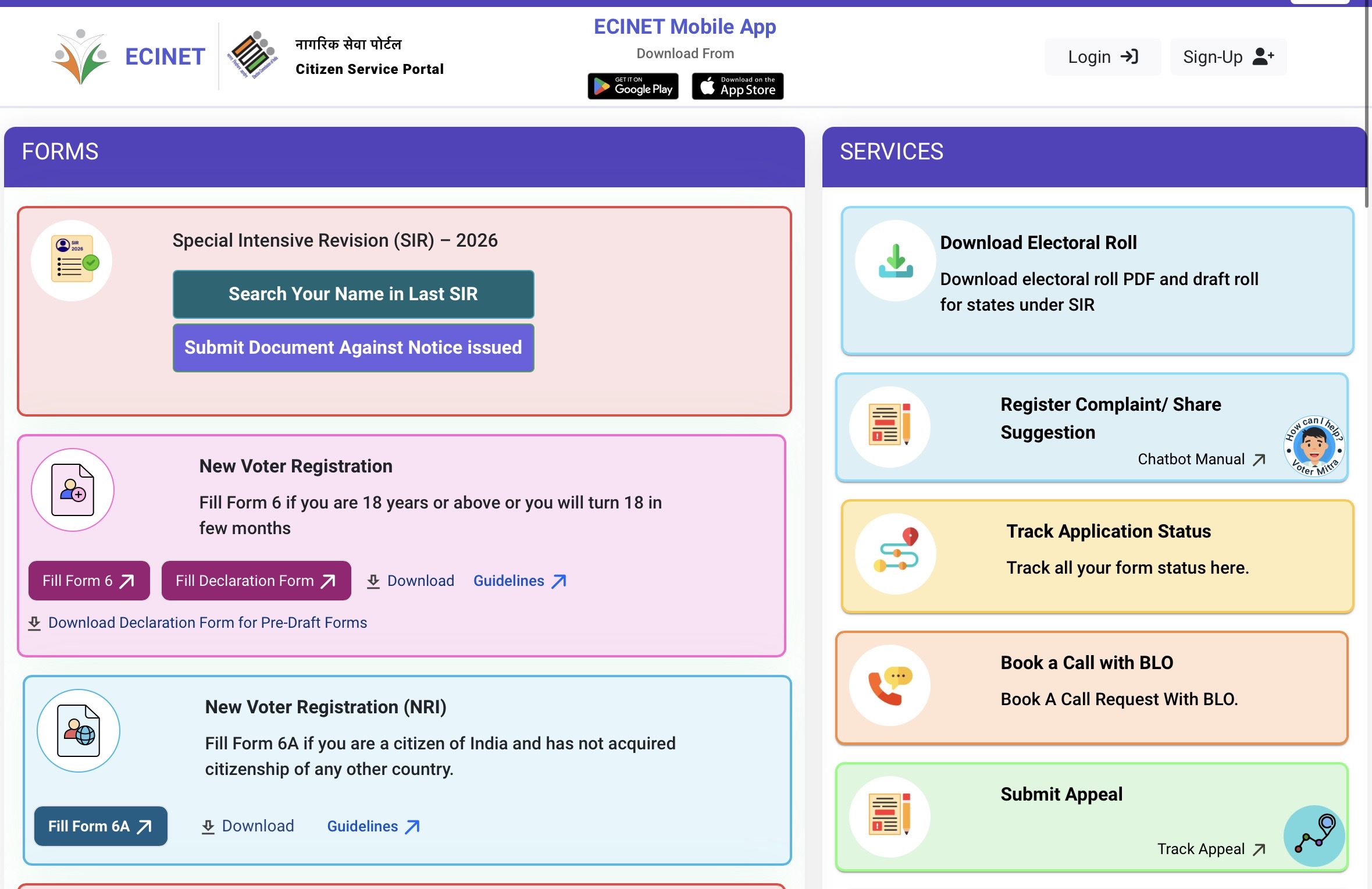Screen dimensions: 1372x889
Task: Search Your Name in Last SIR
Action: pos(353,294)
